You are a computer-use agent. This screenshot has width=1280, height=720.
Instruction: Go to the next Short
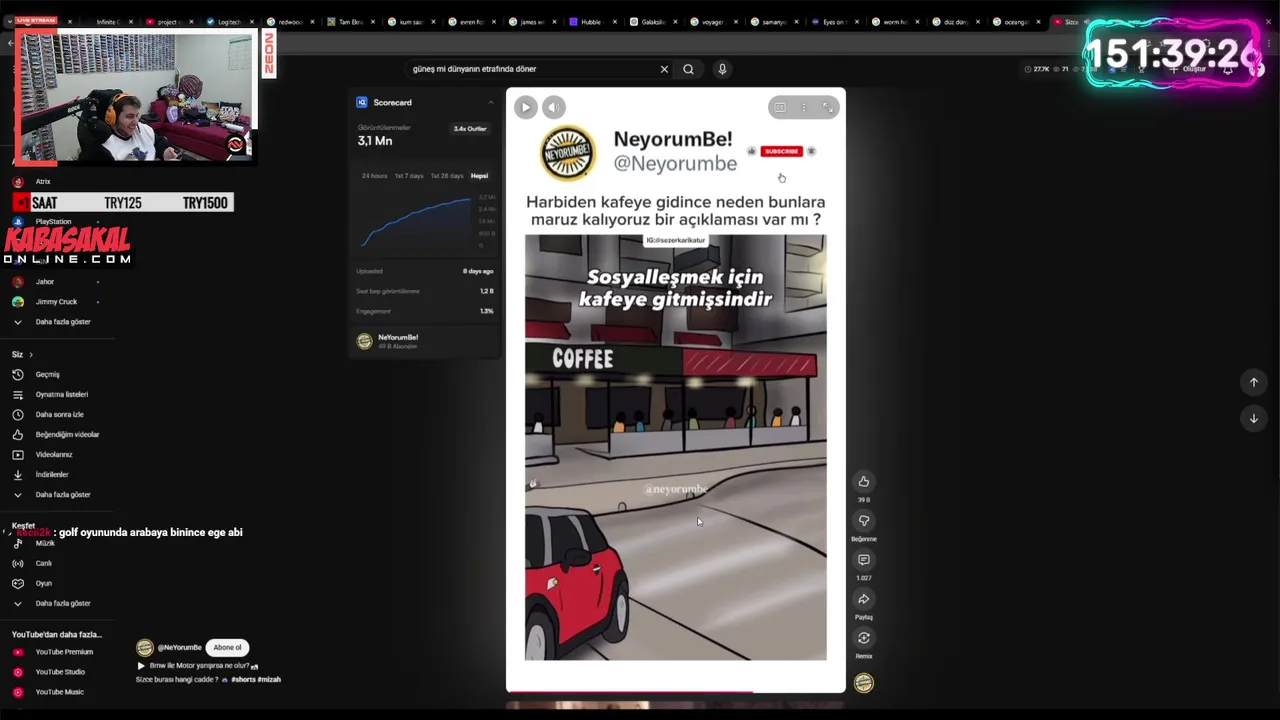[x=1253, y=418]
